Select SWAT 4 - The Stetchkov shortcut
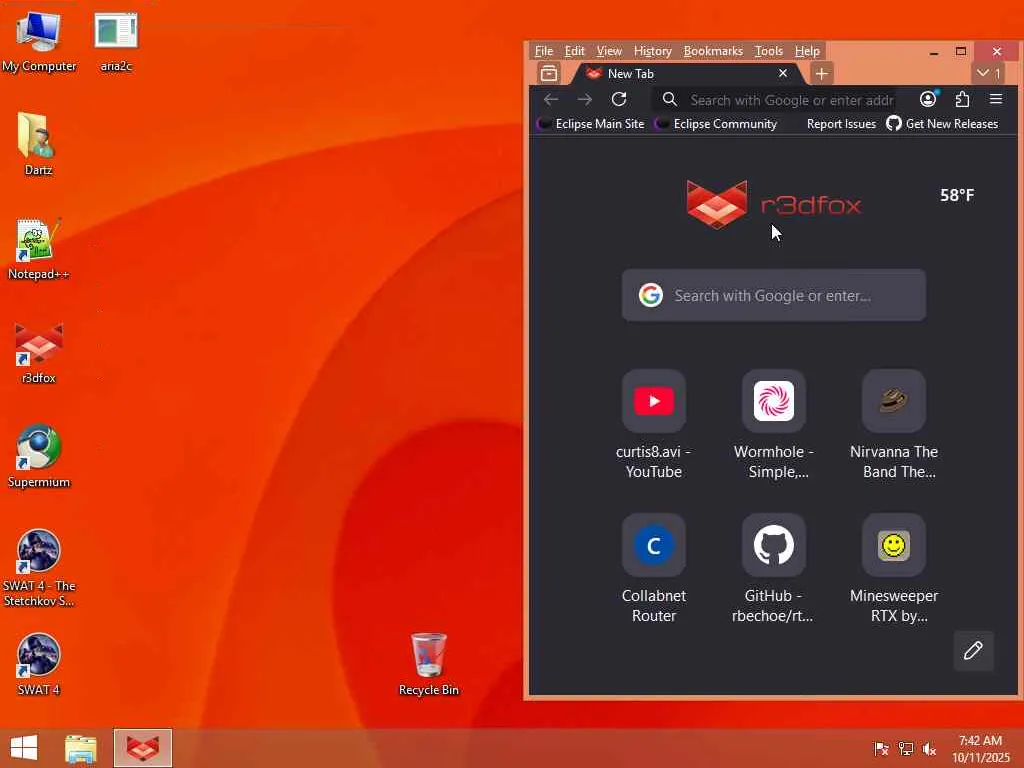This screenshot has width=1024, height=768. (38, 568)
